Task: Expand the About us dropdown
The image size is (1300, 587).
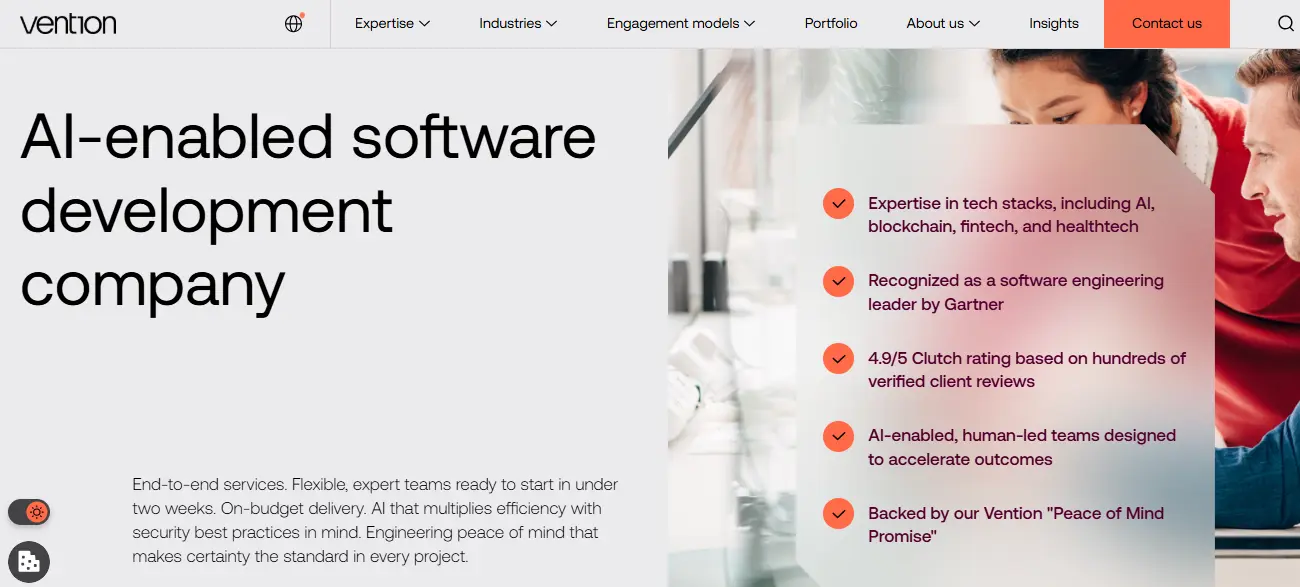Action: pos(942,24)
